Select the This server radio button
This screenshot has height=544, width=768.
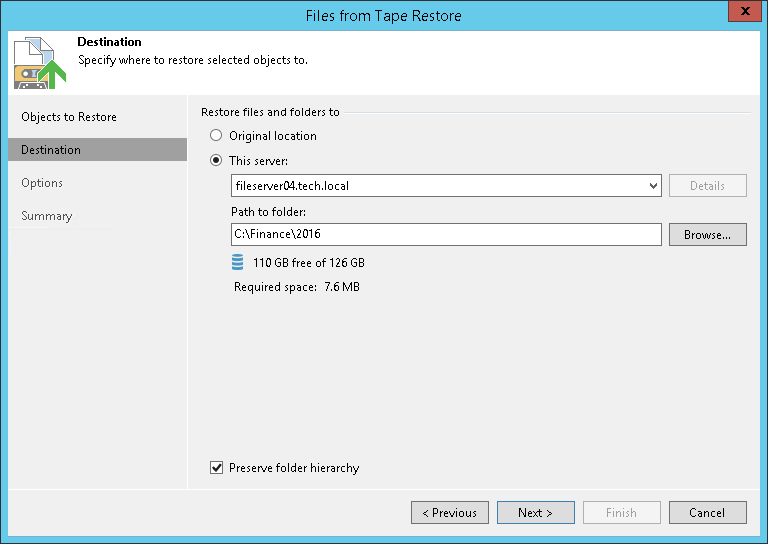coord(216,160)
